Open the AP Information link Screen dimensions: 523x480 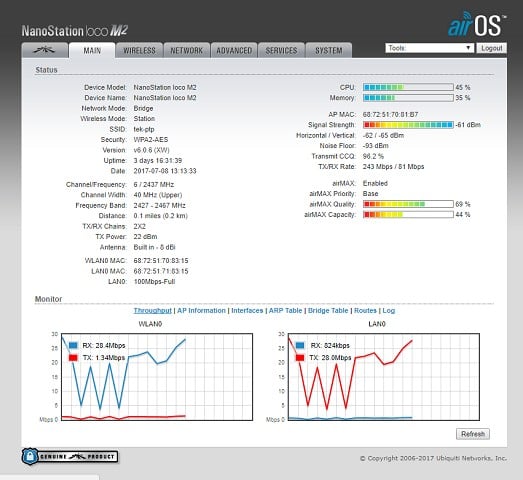(201, 311)
